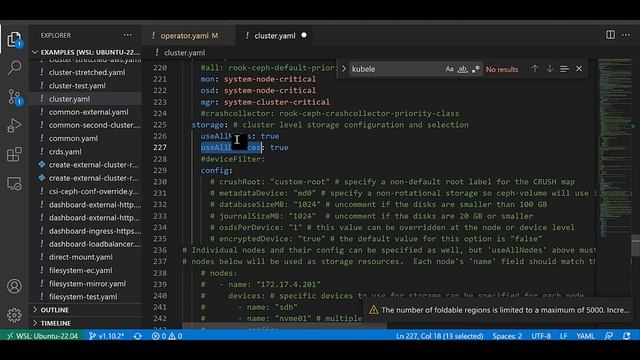
Task: Click cluster.yaml in the breadcrumb
Action: [185, 53]
